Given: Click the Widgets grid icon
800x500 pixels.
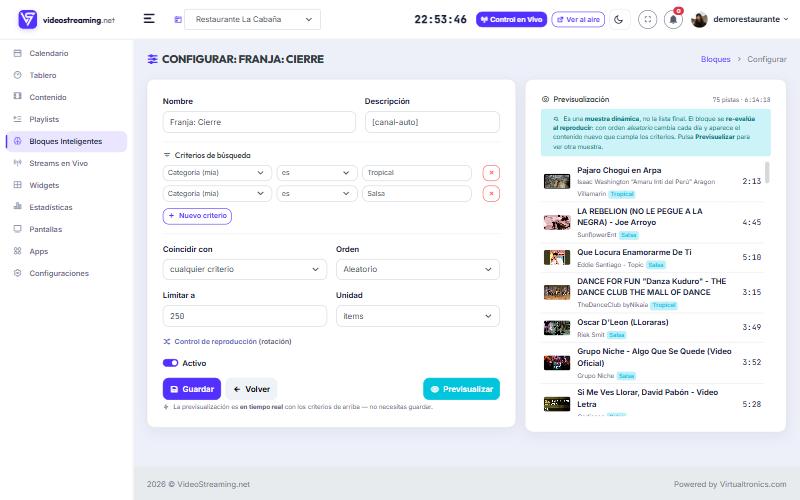Looking at the screenshot, I should 18,185.
